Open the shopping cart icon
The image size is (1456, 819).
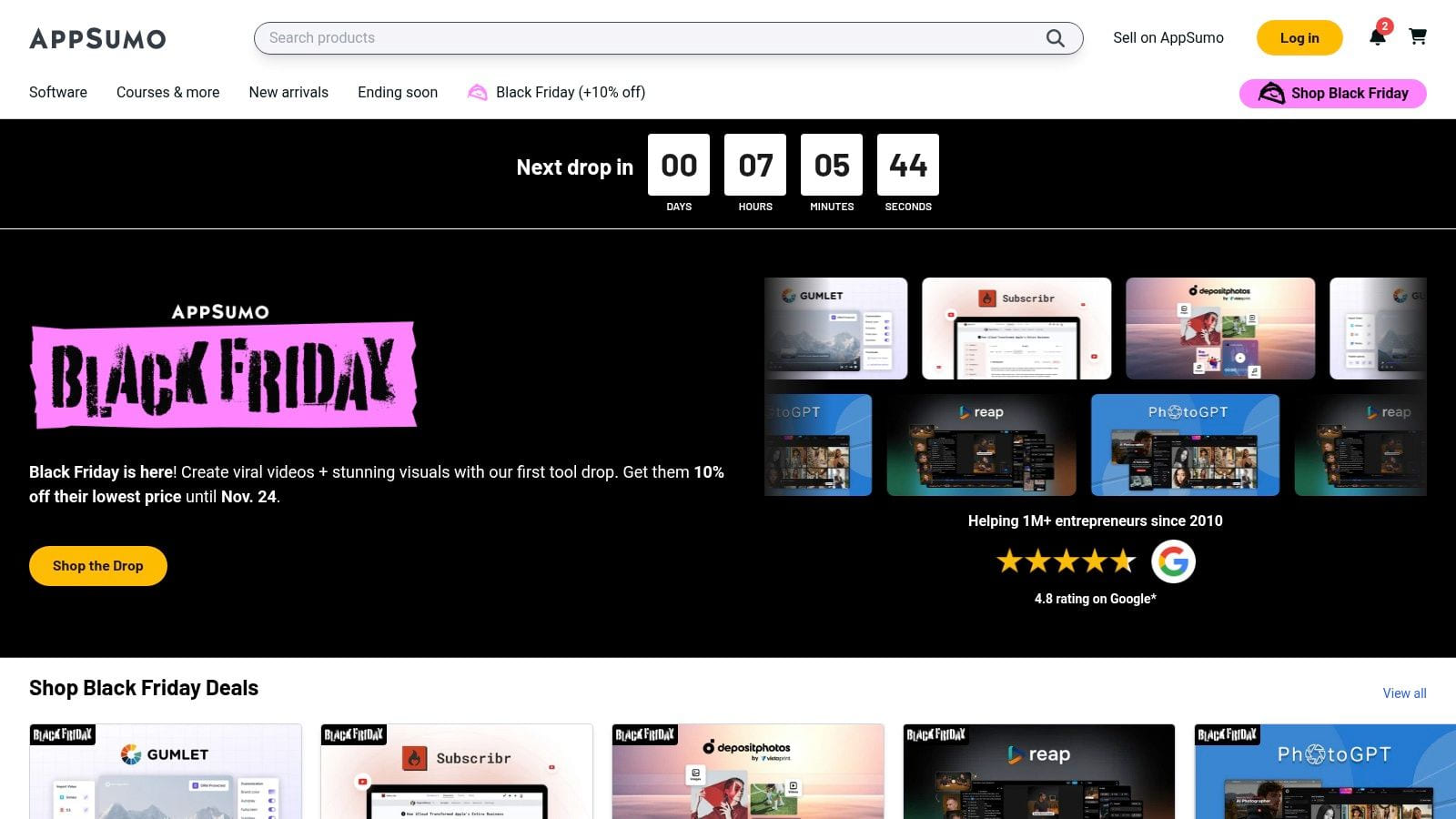click(x=1417, y=37)
